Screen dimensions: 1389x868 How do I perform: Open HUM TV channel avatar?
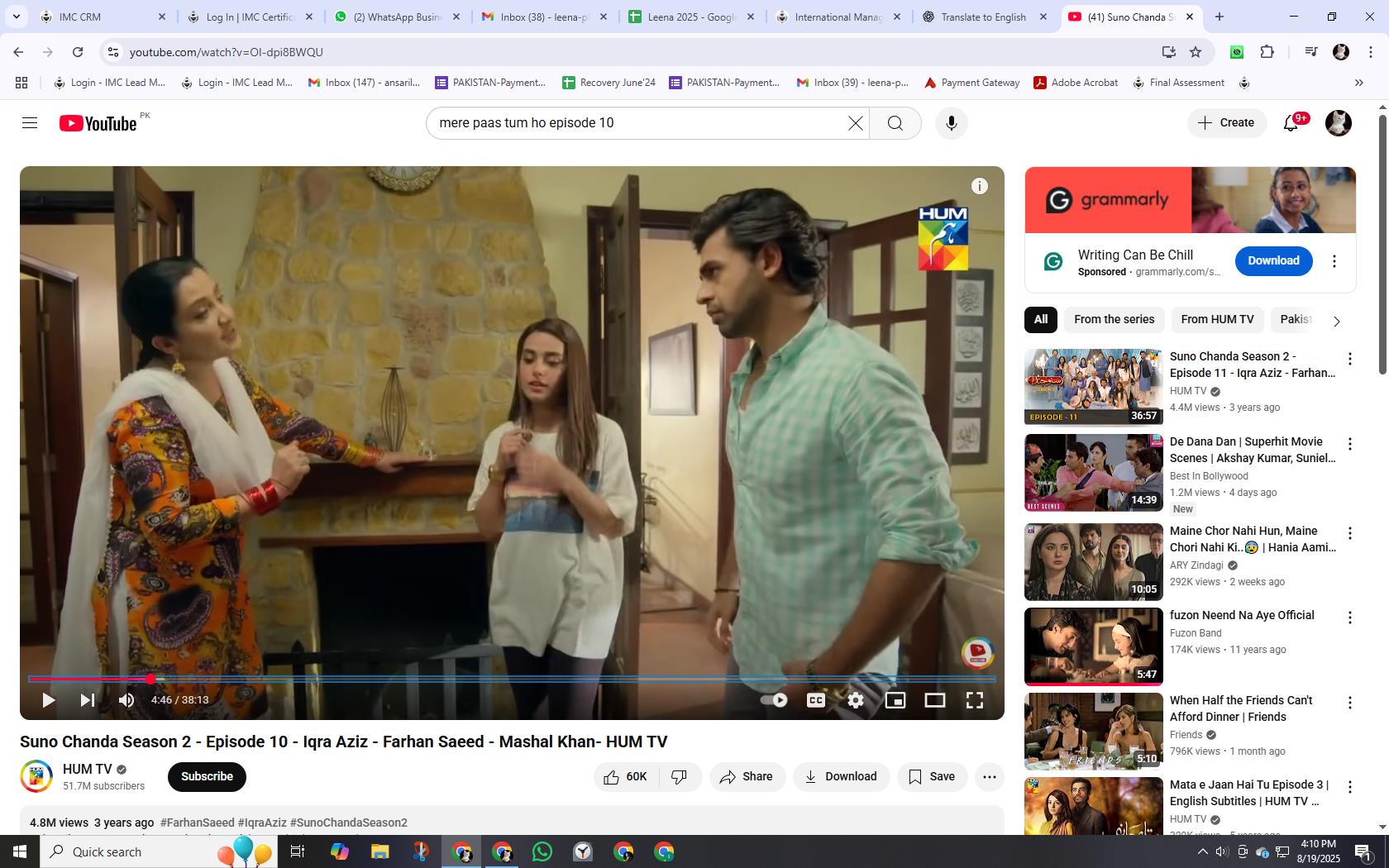(x=36, y=776)
